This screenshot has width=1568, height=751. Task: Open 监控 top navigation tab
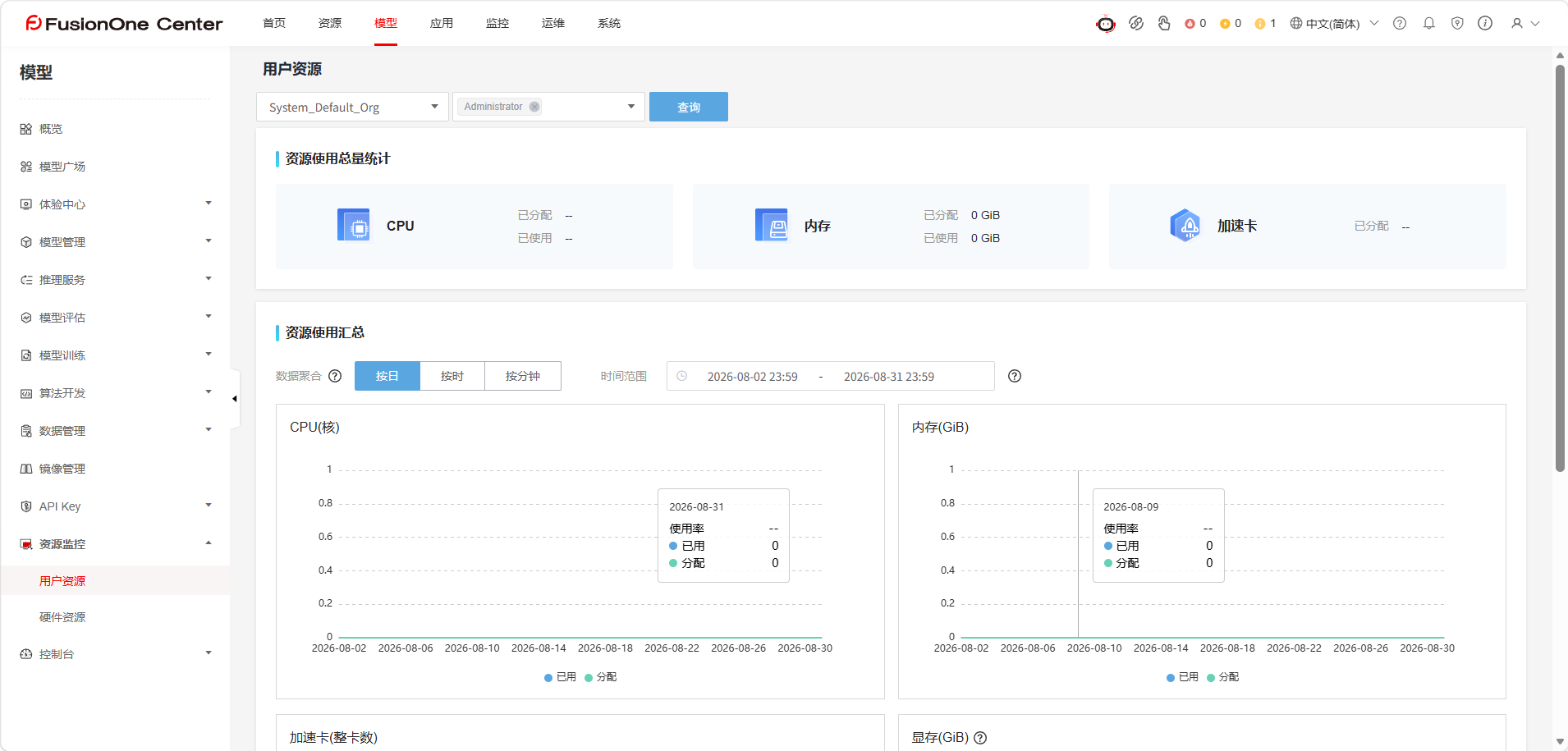click(497, 23)
